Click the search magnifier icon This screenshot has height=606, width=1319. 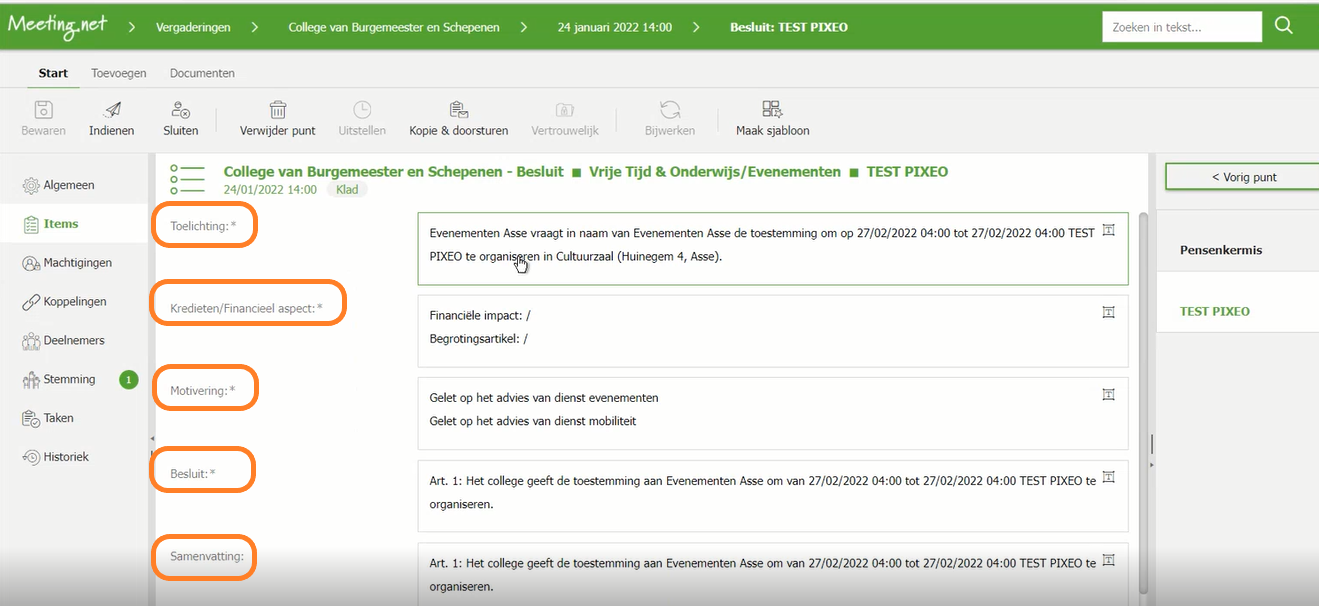coord(1284,27)
